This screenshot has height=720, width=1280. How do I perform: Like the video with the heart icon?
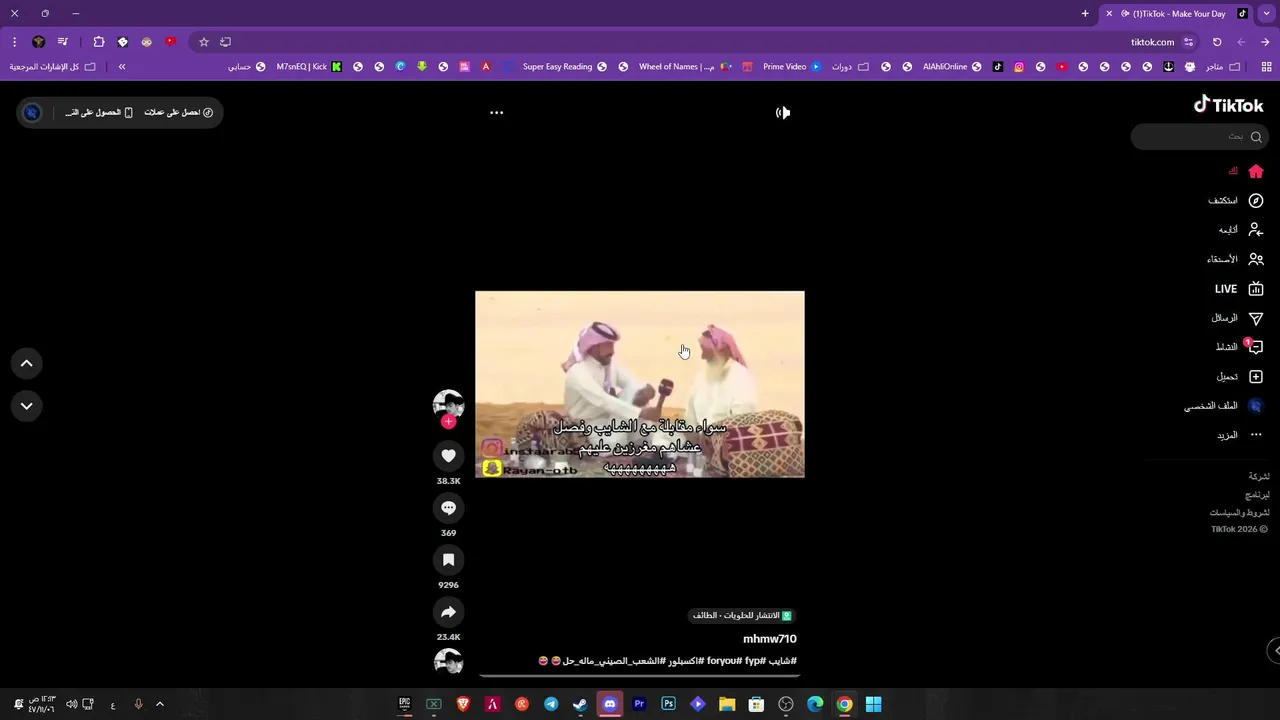tap(448, 456)
